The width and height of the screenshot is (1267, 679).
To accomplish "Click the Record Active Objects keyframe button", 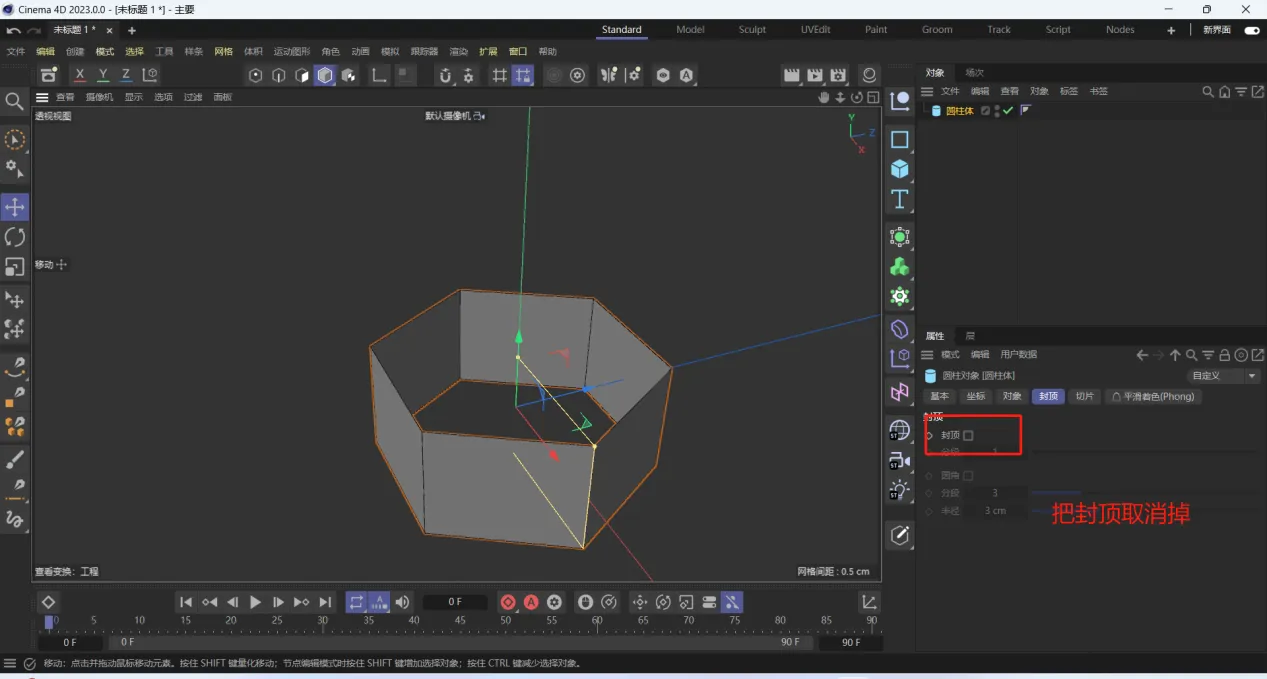I will coord(508,602).
